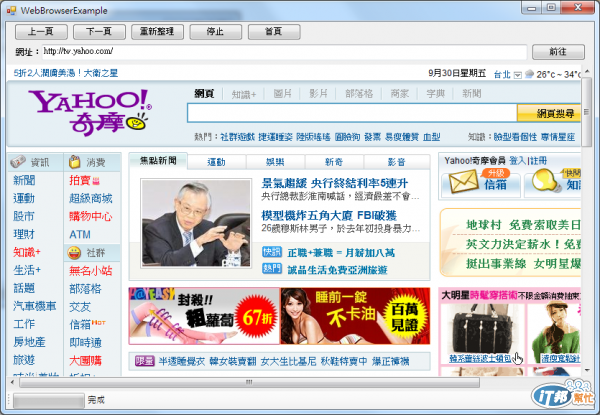The image size is (600, 415).
Task: Open 股市 in the sidebar
Action: tap(24, 216)
